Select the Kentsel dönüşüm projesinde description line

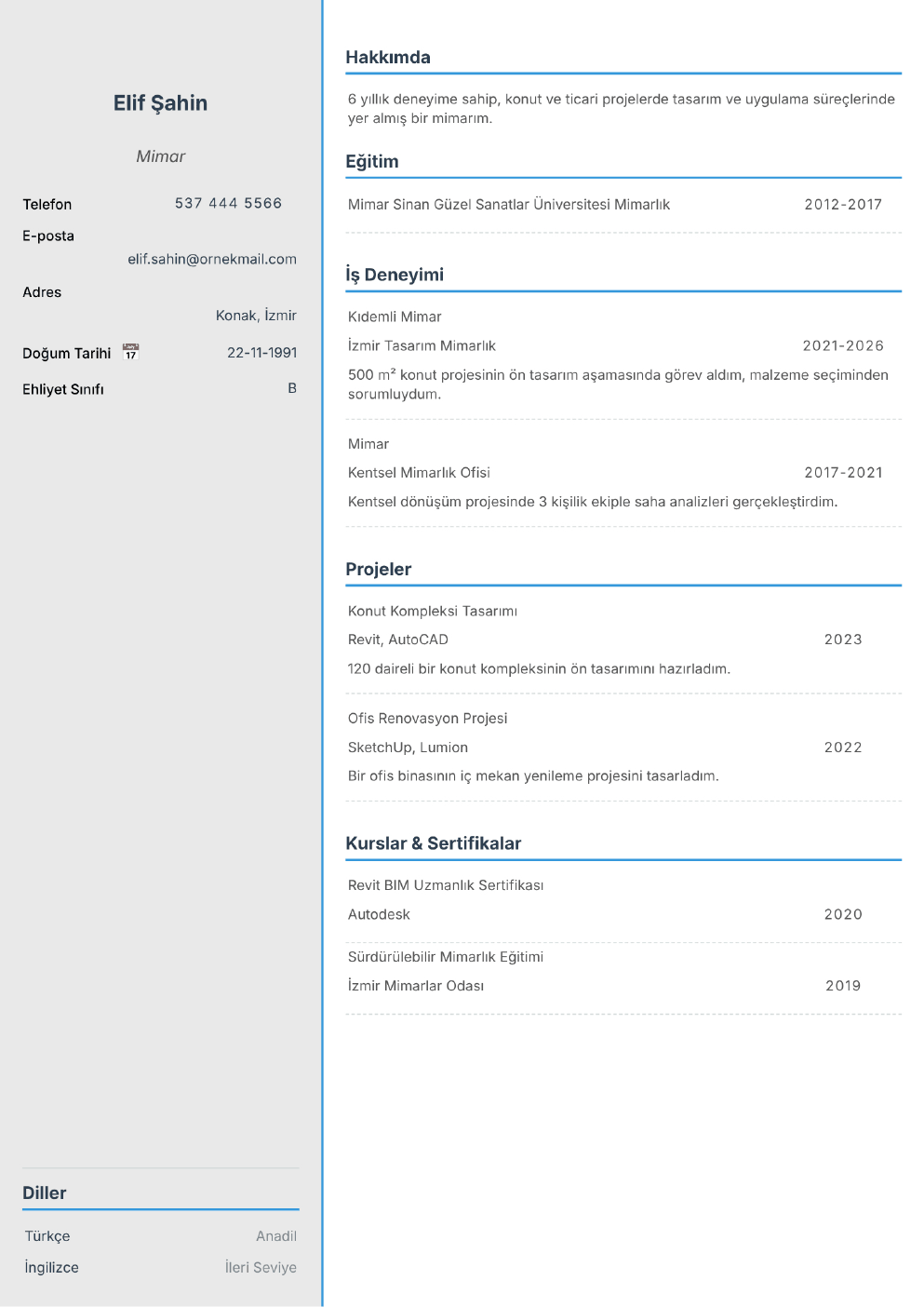pyautogui.click(x=593, y=502)
